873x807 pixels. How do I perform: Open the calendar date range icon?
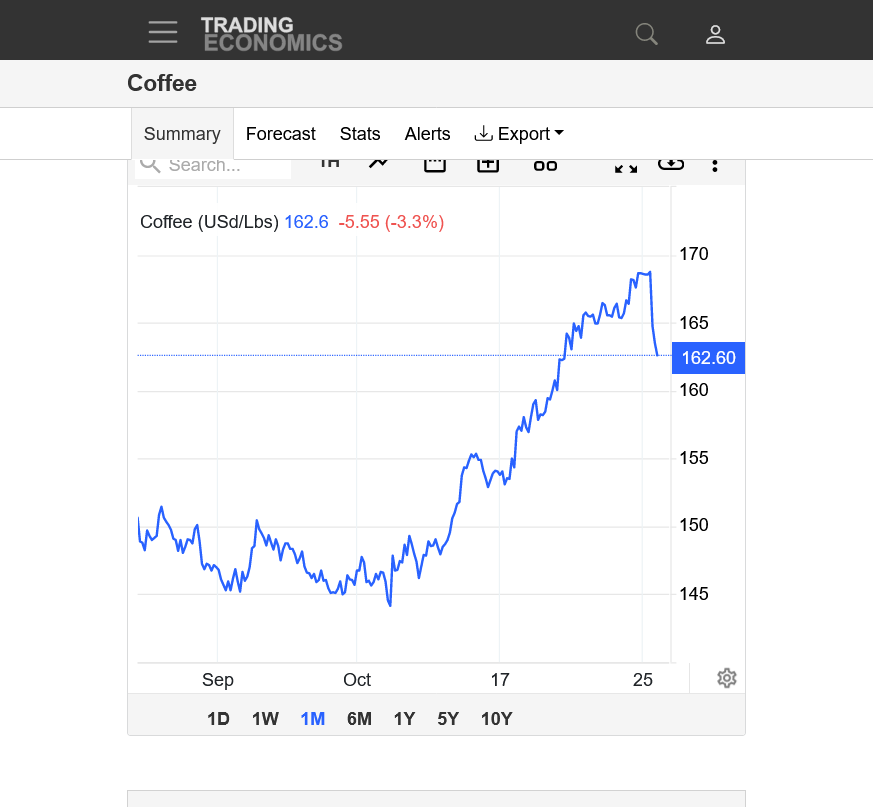pos(435,165)
